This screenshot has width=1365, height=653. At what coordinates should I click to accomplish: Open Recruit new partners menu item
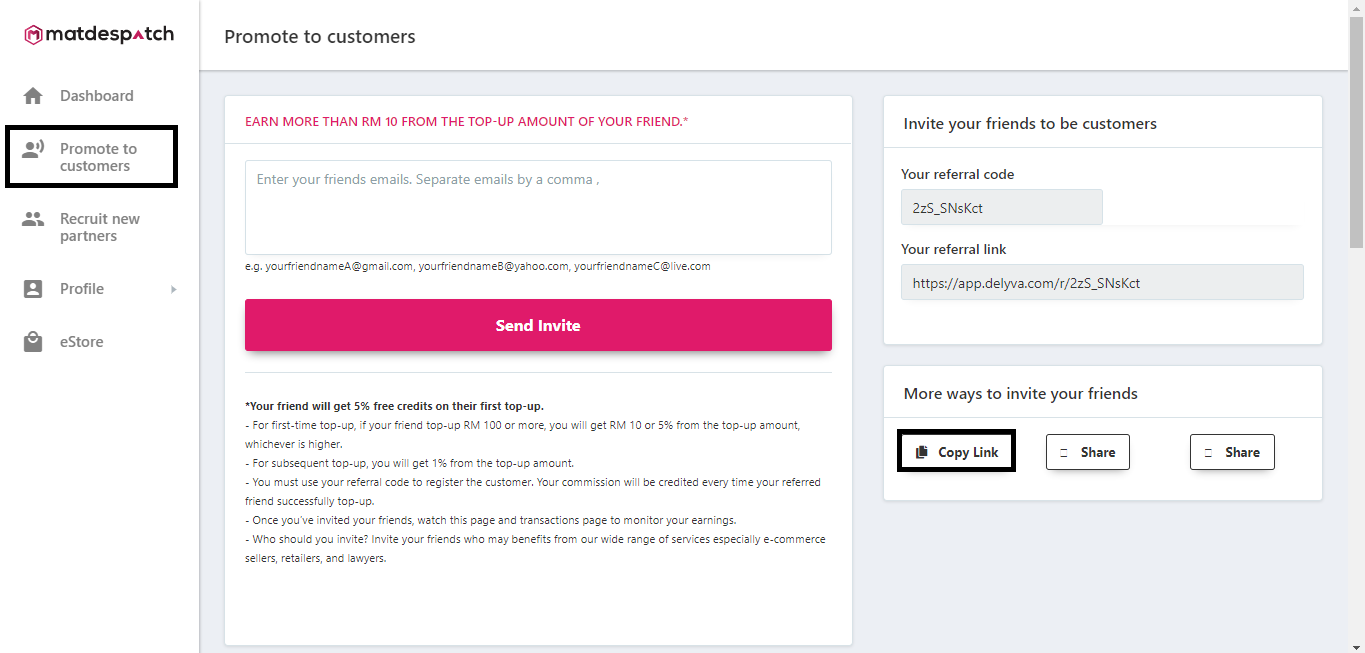pos(100,228)
